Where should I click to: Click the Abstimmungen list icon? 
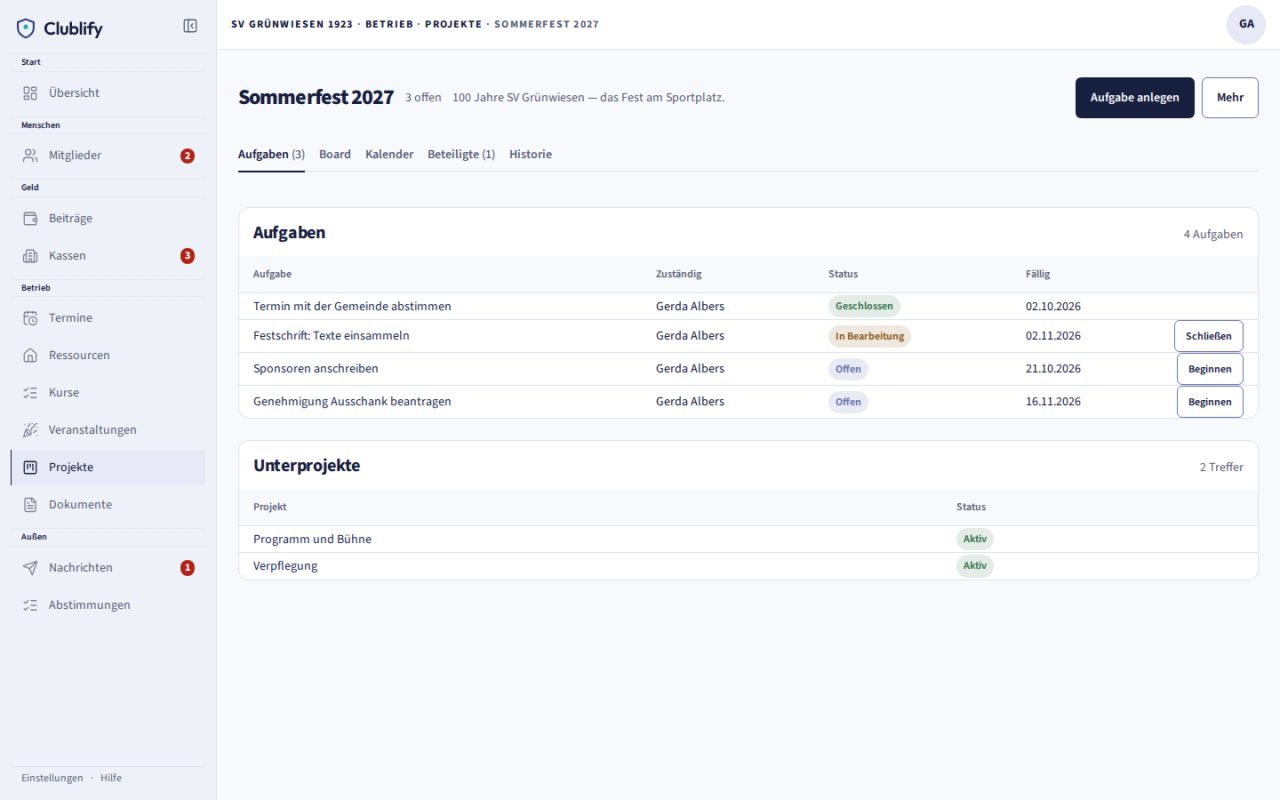coord(30,605)
